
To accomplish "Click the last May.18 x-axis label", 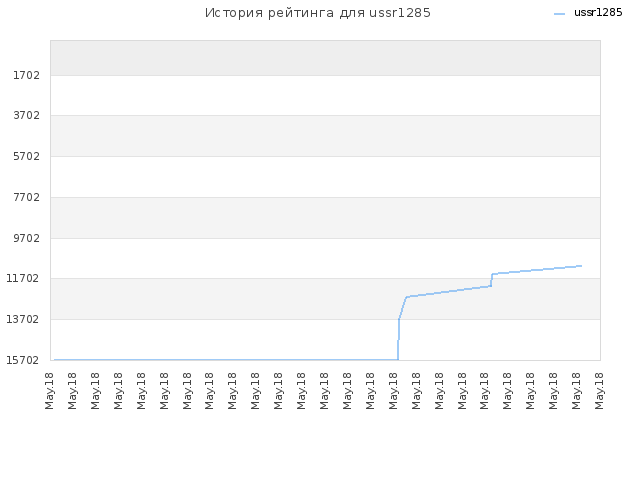I will tap(599, 391).
